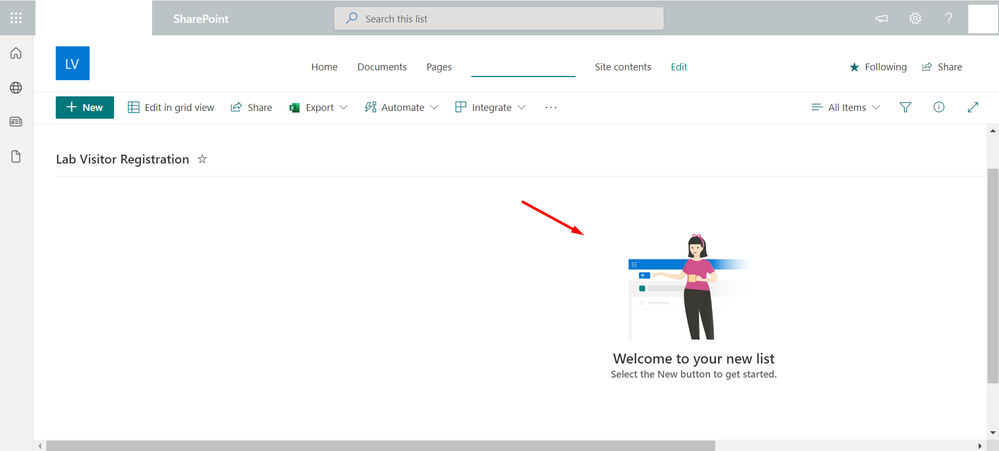Image resolution: width=999 pixels, height=451 pixels.
Task: Go to the Home navigation tab
Action: click(324, 67)
